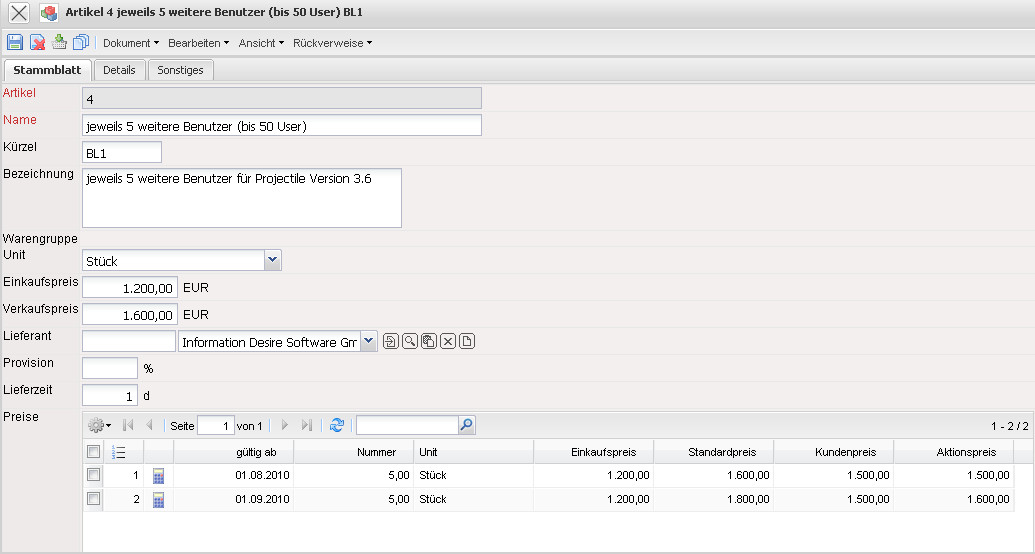Click the save document disk icon

click(15, 43)
